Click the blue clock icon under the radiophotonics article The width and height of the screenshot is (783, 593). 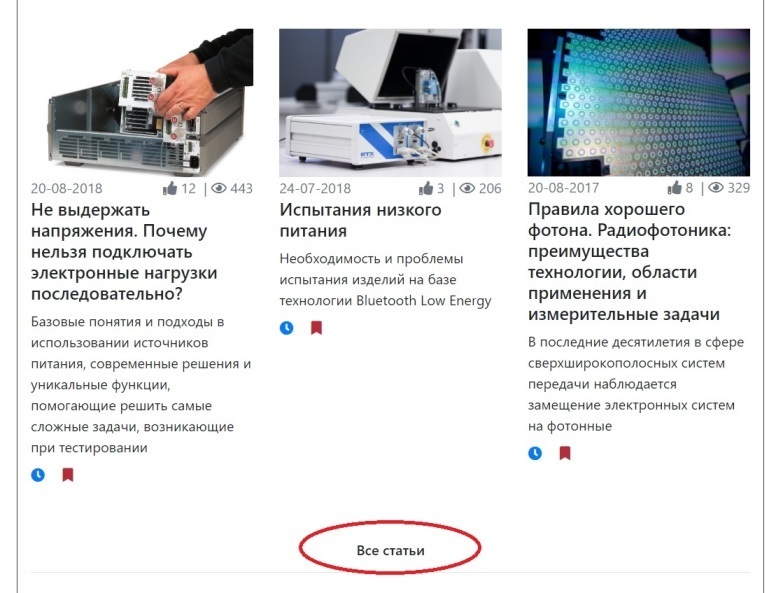[535, 453]
